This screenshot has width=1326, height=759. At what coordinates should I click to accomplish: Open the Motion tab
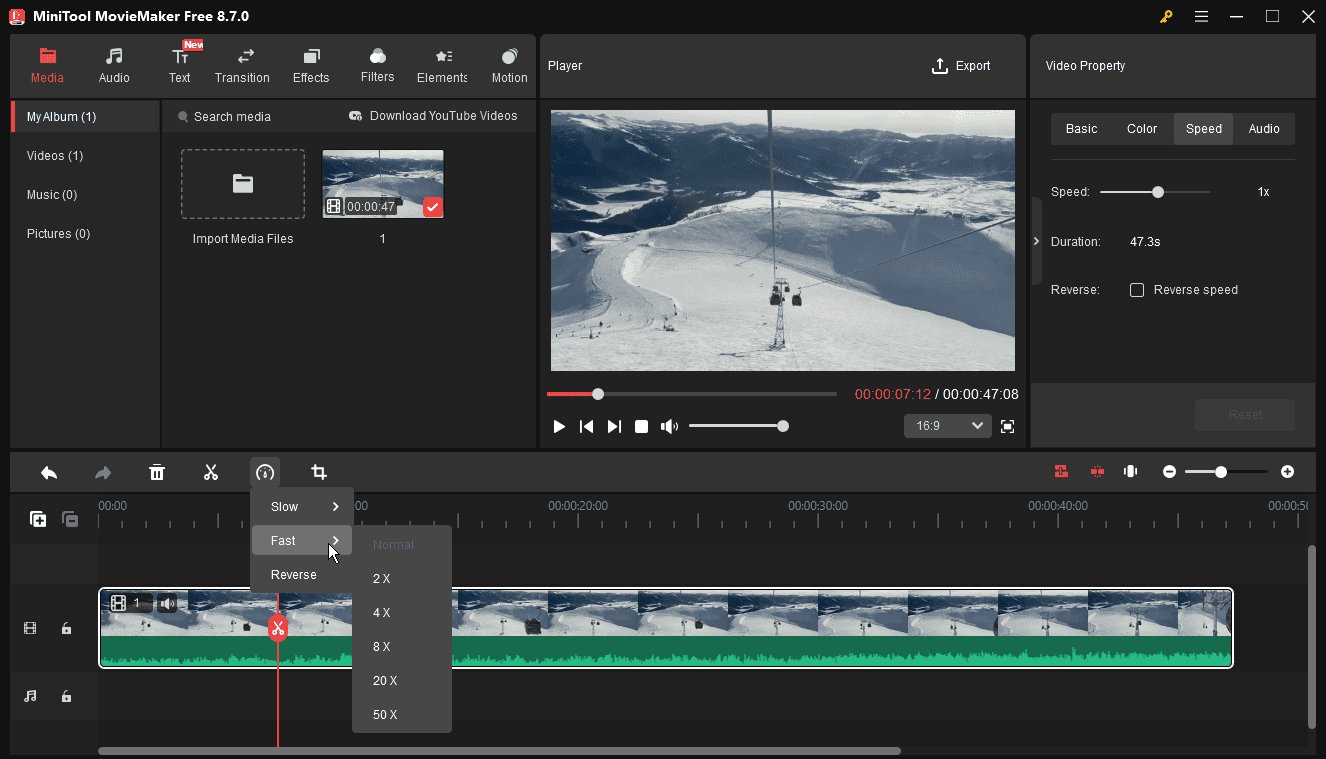click(x=509, y=66)
